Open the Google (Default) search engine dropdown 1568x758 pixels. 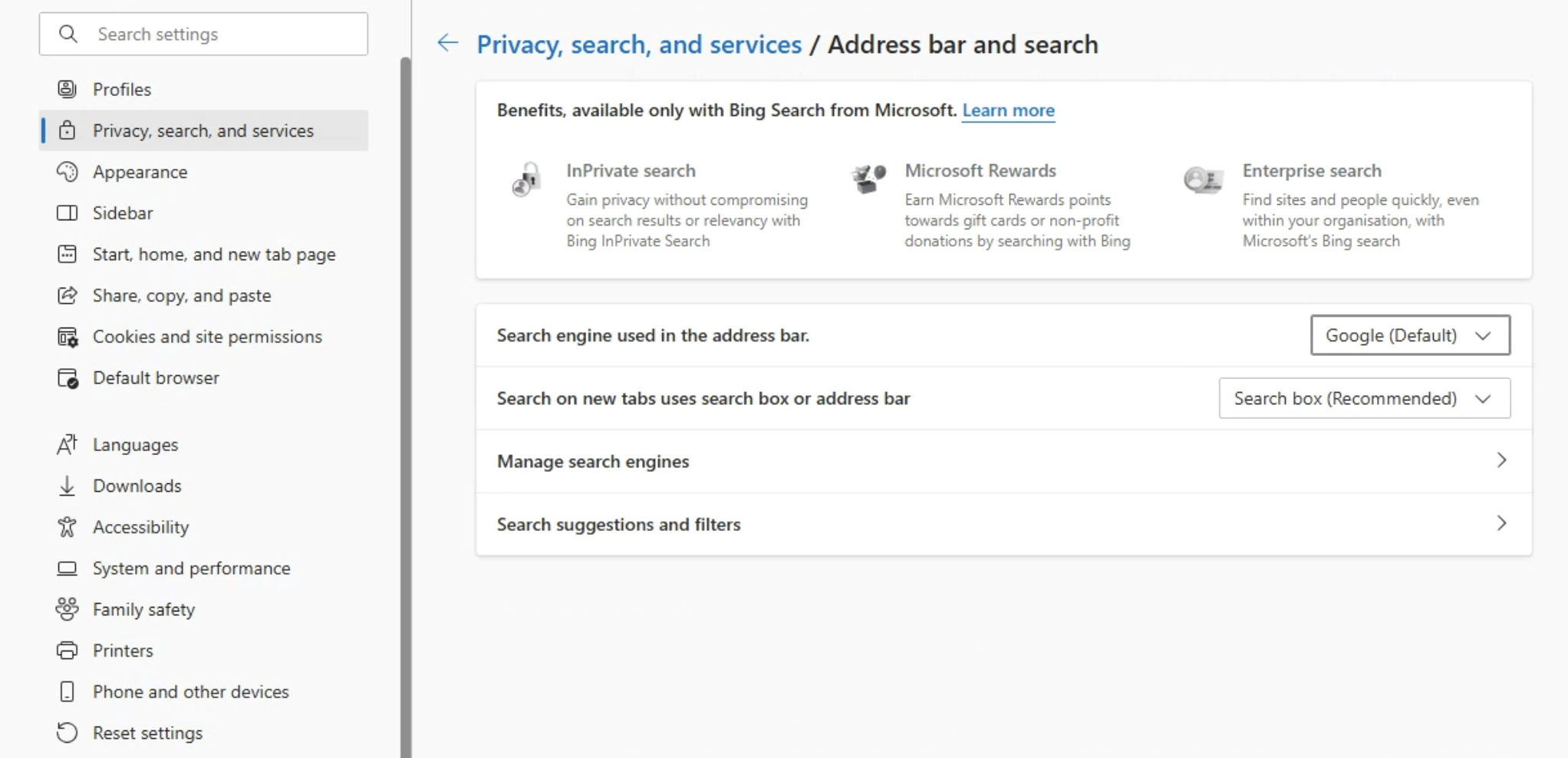pyautogui.click(x=1409, y=335)
